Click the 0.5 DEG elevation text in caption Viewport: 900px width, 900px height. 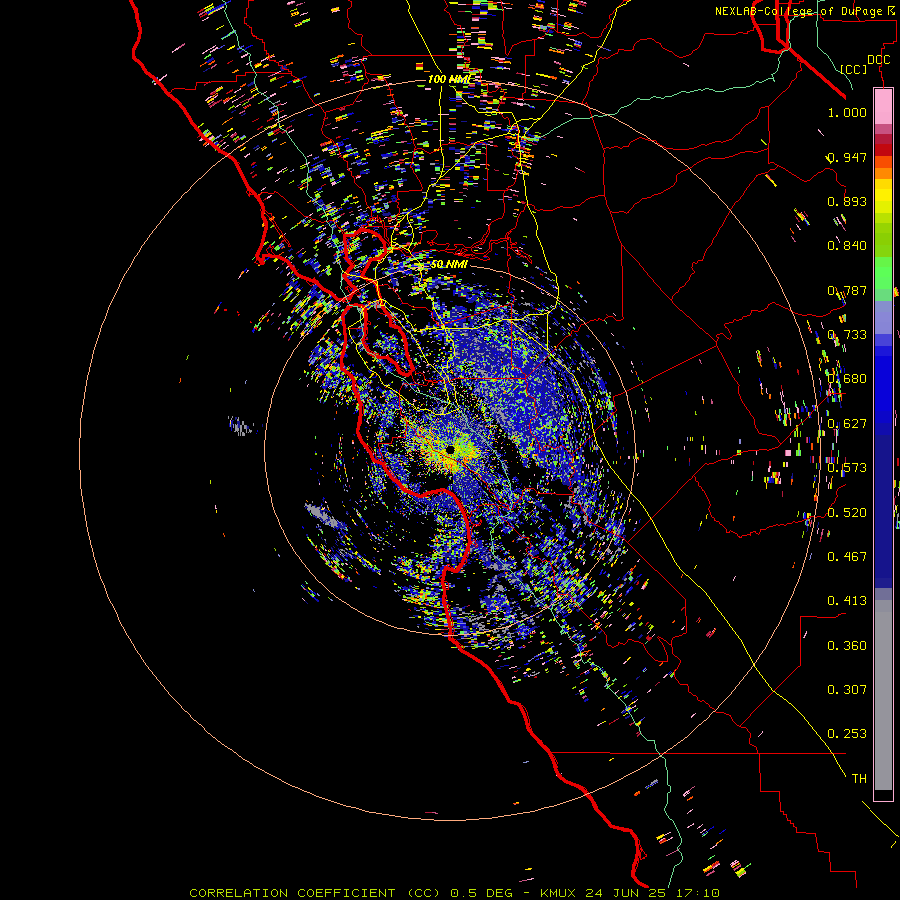point(482,893)
